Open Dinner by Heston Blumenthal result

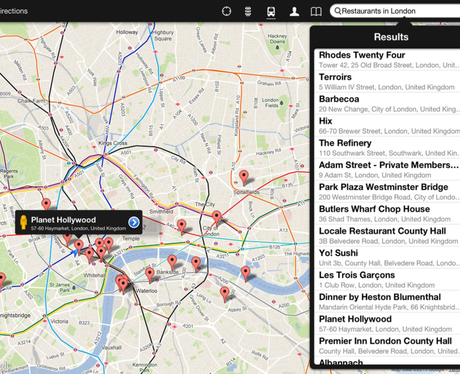point(387,301)
